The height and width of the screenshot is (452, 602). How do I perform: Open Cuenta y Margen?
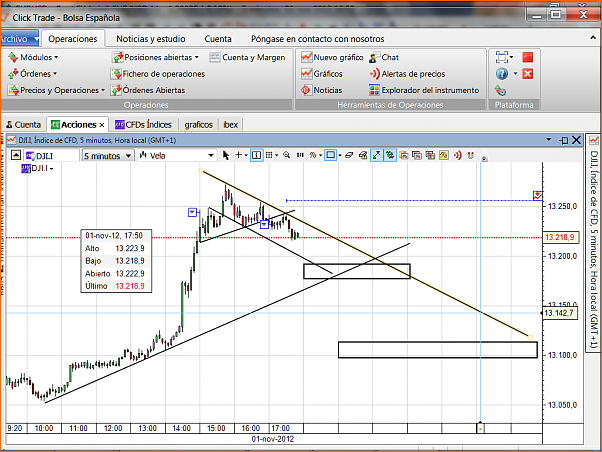(x=248, y=57)
